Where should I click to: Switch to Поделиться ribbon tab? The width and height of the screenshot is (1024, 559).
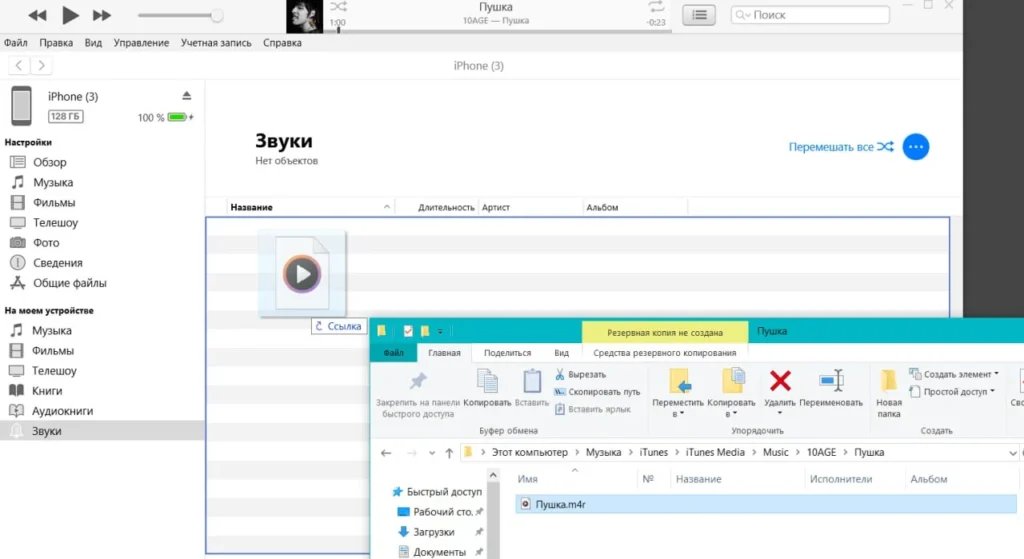pyautogui.click(x=507, y=353)
